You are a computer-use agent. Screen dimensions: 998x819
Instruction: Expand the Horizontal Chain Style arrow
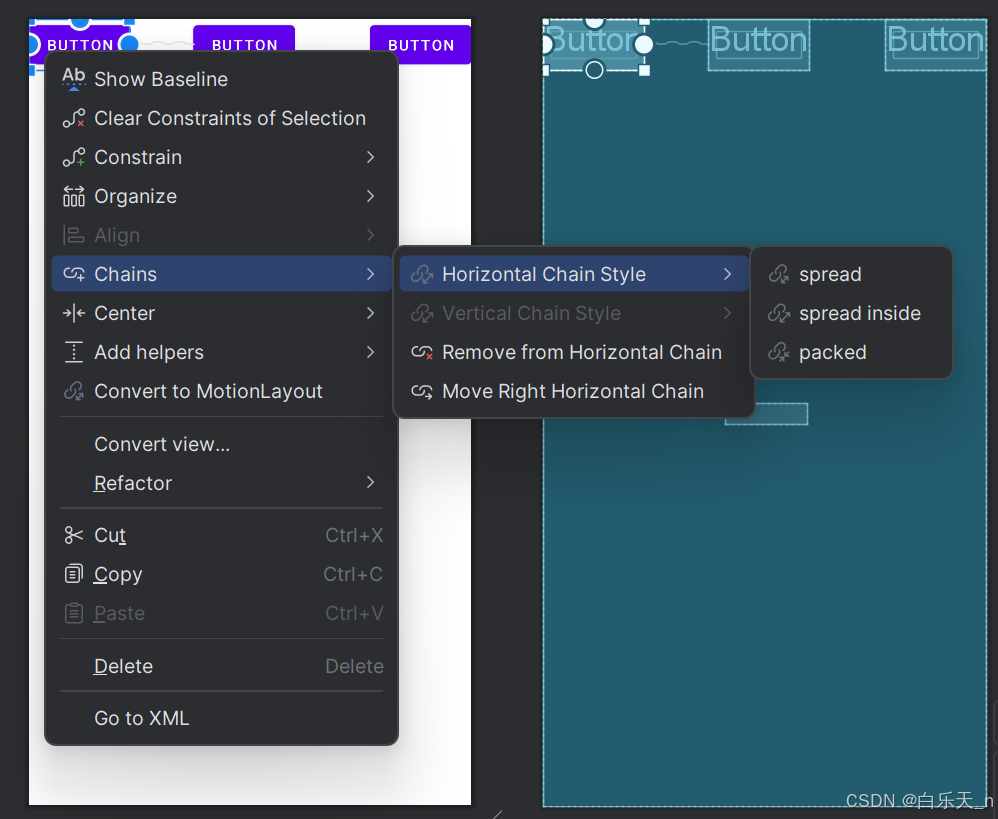(727, 274)
